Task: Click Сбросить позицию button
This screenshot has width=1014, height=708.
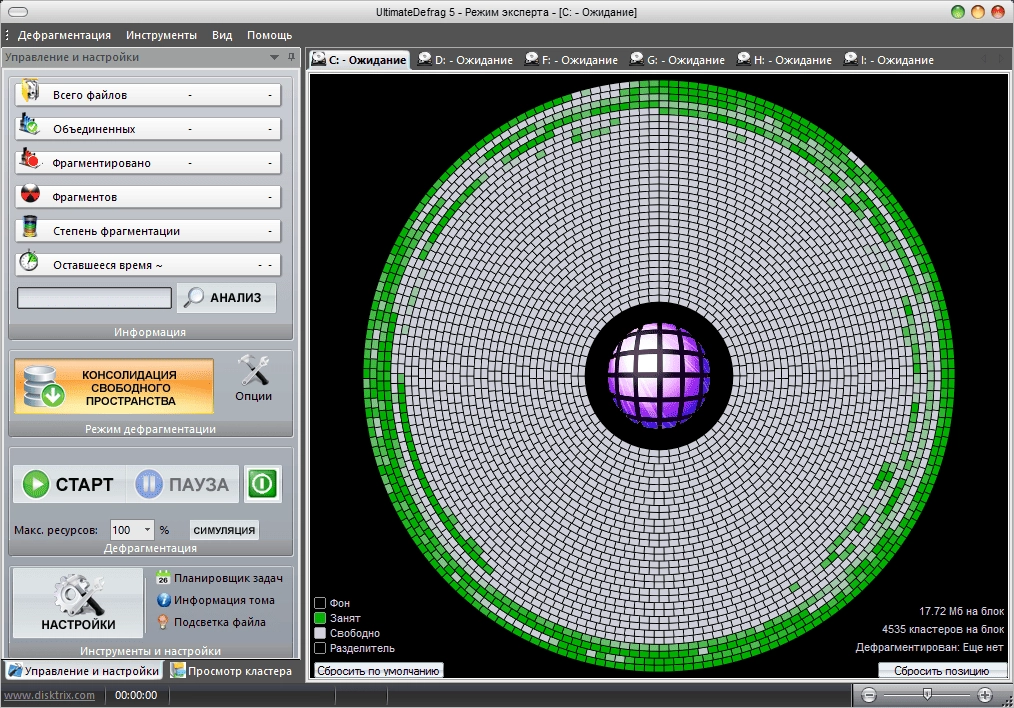Action: [x=942, y=670]
